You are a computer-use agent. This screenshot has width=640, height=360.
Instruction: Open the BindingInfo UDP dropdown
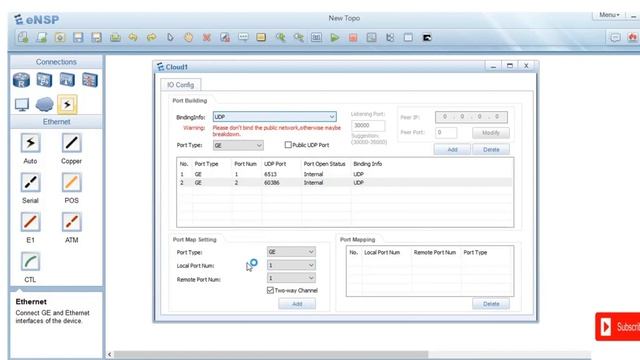pos(274,117)
